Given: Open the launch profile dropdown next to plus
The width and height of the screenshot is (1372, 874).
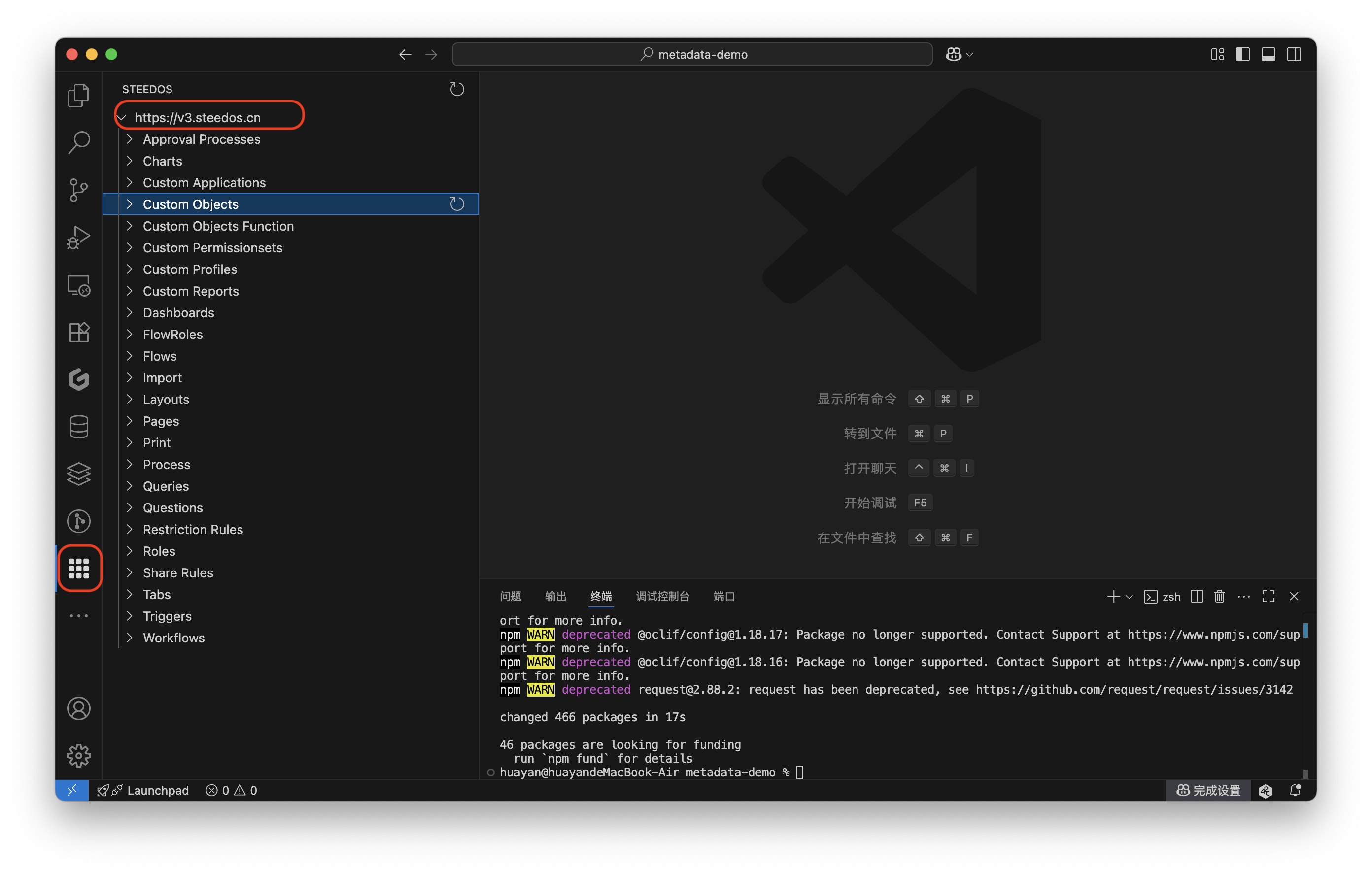Looking at the screenshot, I should pos(1129,597).
